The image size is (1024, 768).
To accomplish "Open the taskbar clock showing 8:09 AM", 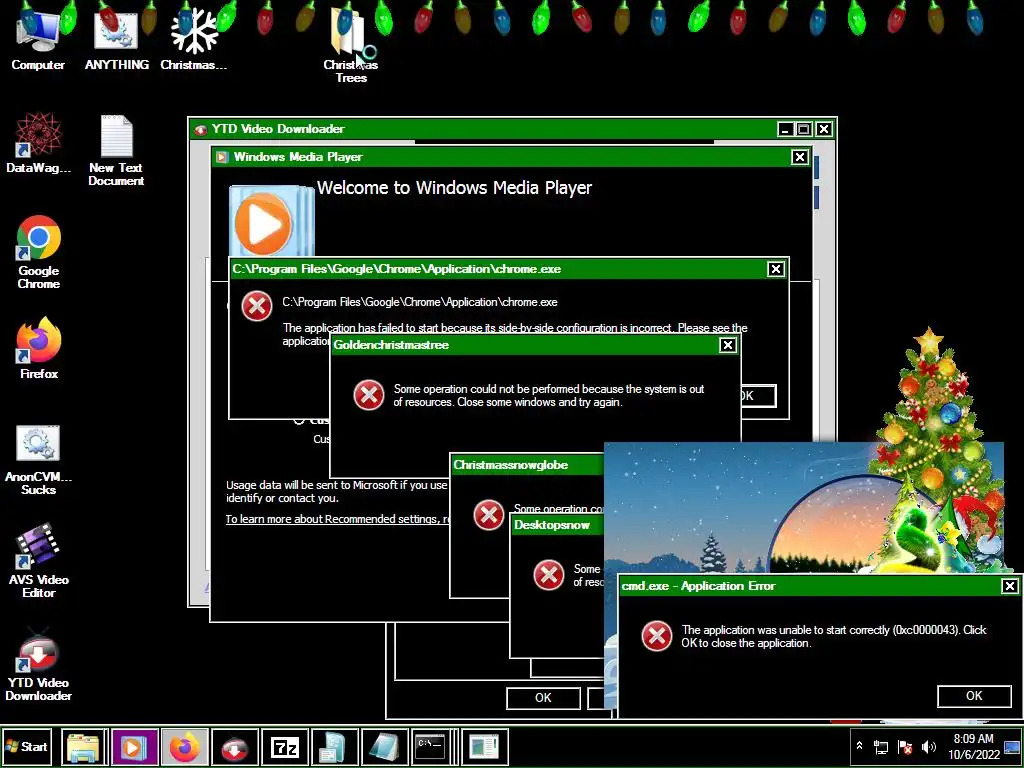I will tap(973, 747).
